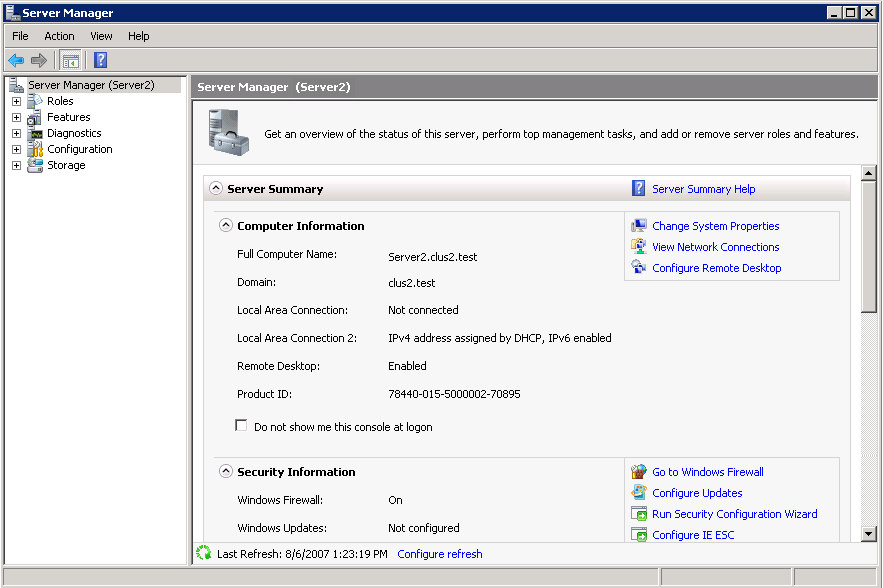Click the Forward arrow toolbar icon

[x=39, y=60]
